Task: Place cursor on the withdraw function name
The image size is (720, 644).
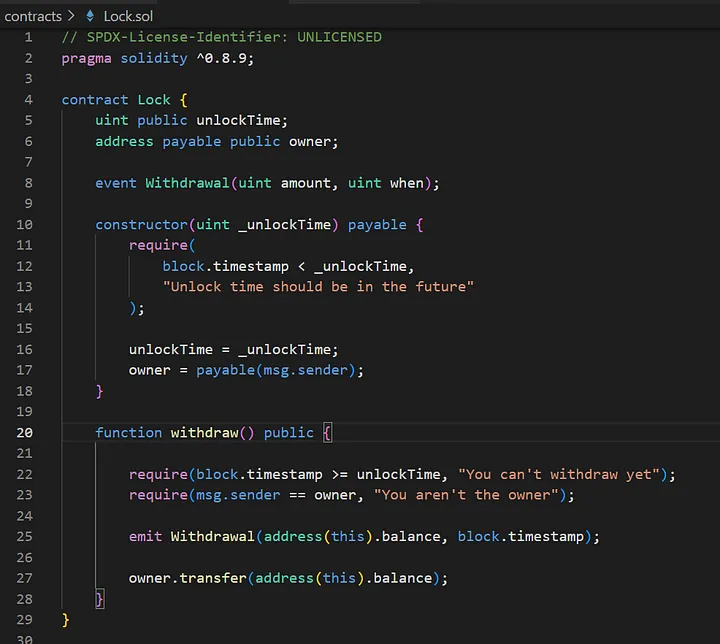Action: (204, 432)
